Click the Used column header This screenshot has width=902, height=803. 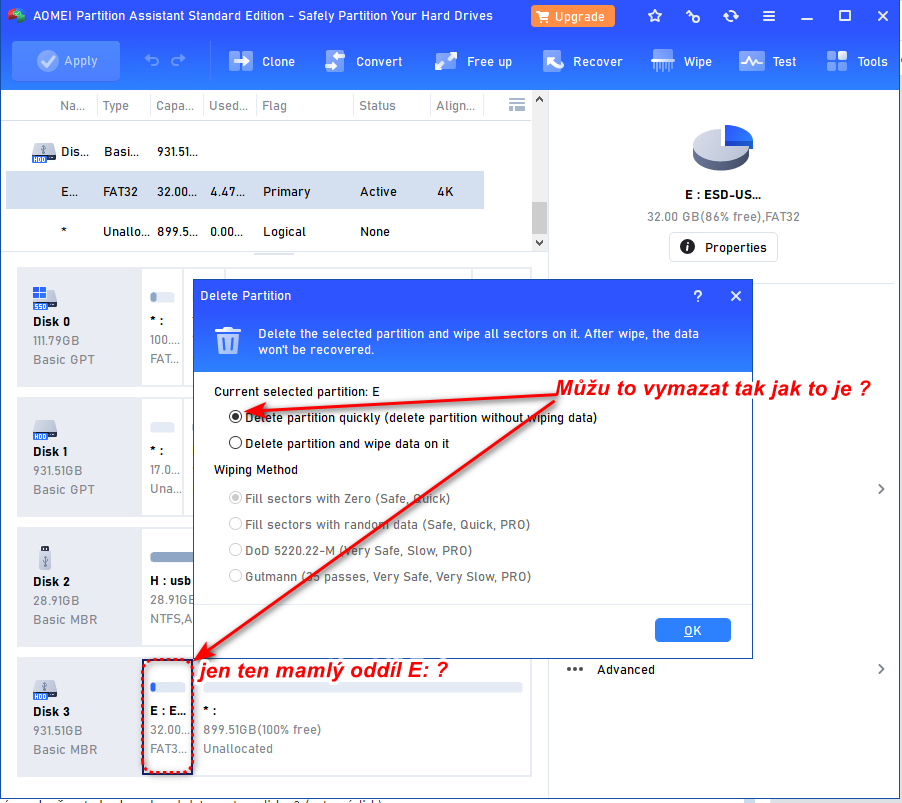click(228, 106)
